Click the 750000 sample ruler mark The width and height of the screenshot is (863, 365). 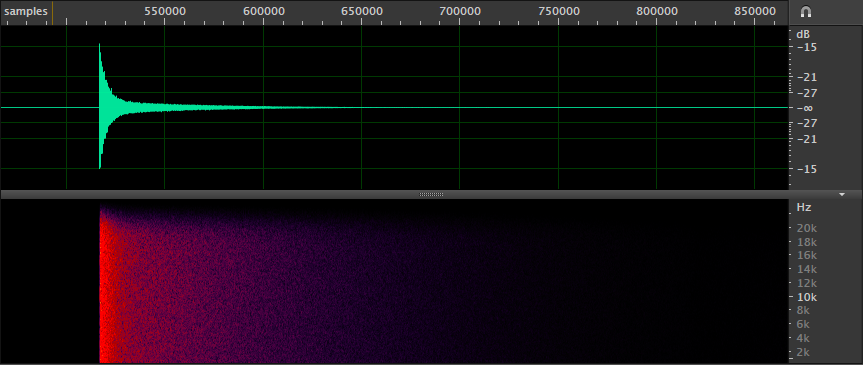pos(559,11)
